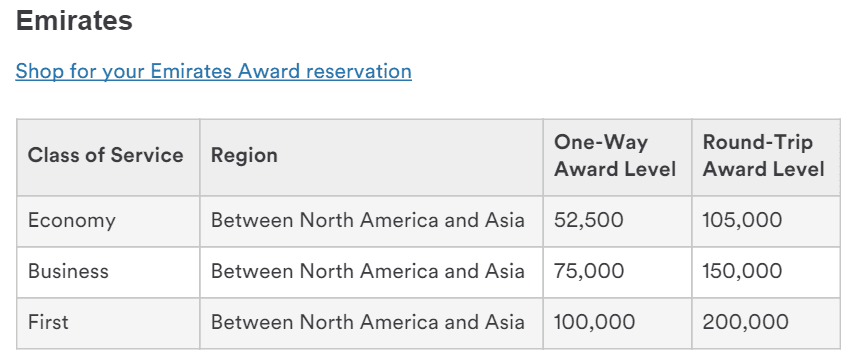Select the 200,000 round-trip value
The height and width of the screenshot is (364, 862).
(745, 322)
